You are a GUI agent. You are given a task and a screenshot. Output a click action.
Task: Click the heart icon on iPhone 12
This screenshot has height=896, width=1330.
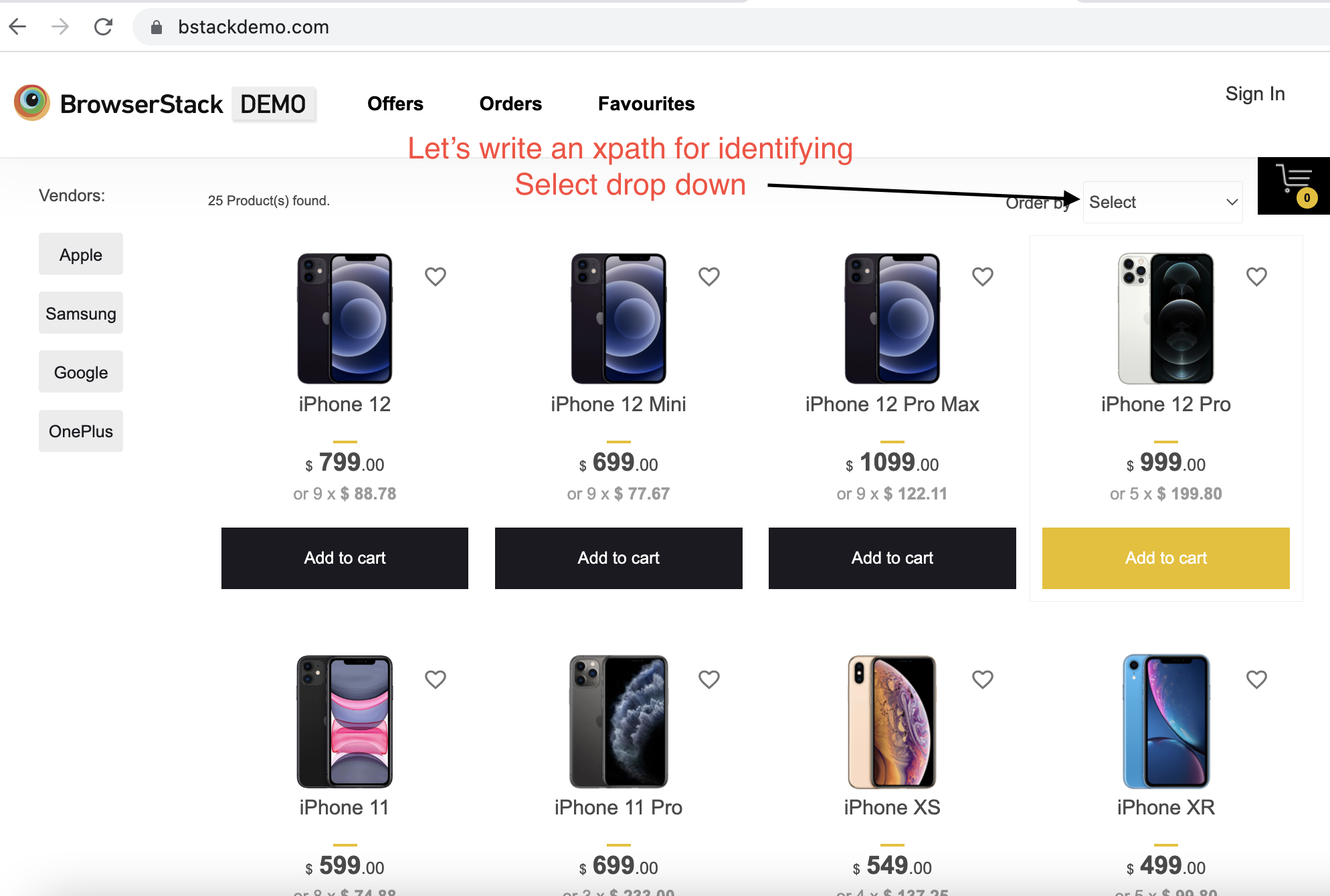(435, 277)
